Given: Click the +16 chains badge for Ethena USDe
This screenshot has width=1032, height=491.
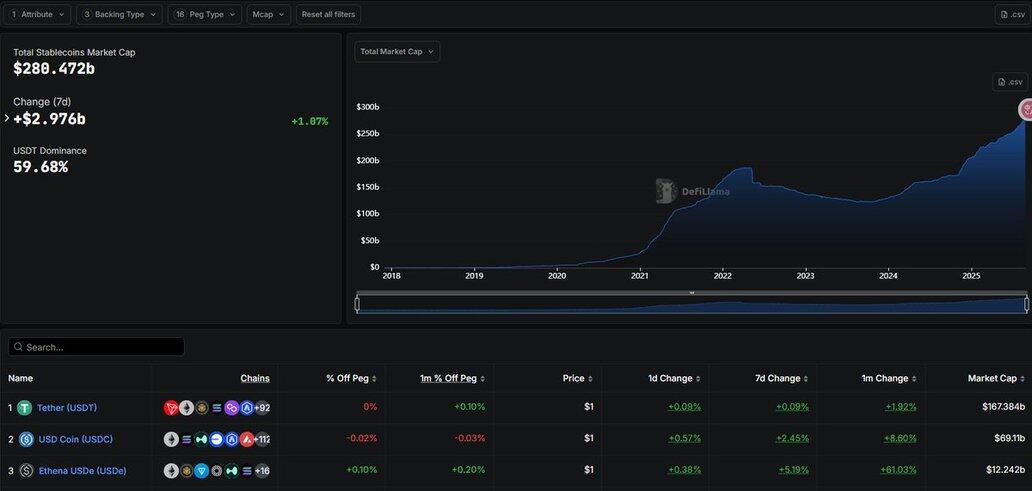Looking at the screenshot, I should [262, 470].
